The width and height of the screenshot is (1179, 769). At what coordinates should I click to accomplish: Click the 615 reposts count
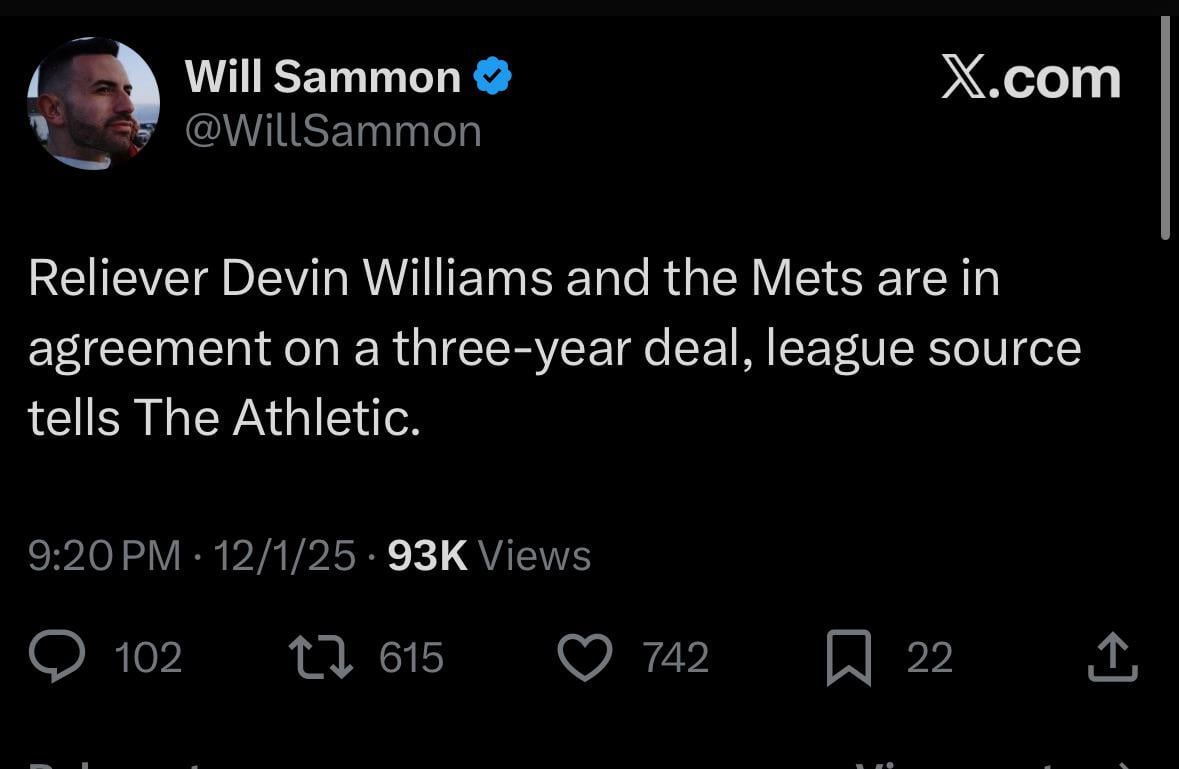click(x=411, y=657)
